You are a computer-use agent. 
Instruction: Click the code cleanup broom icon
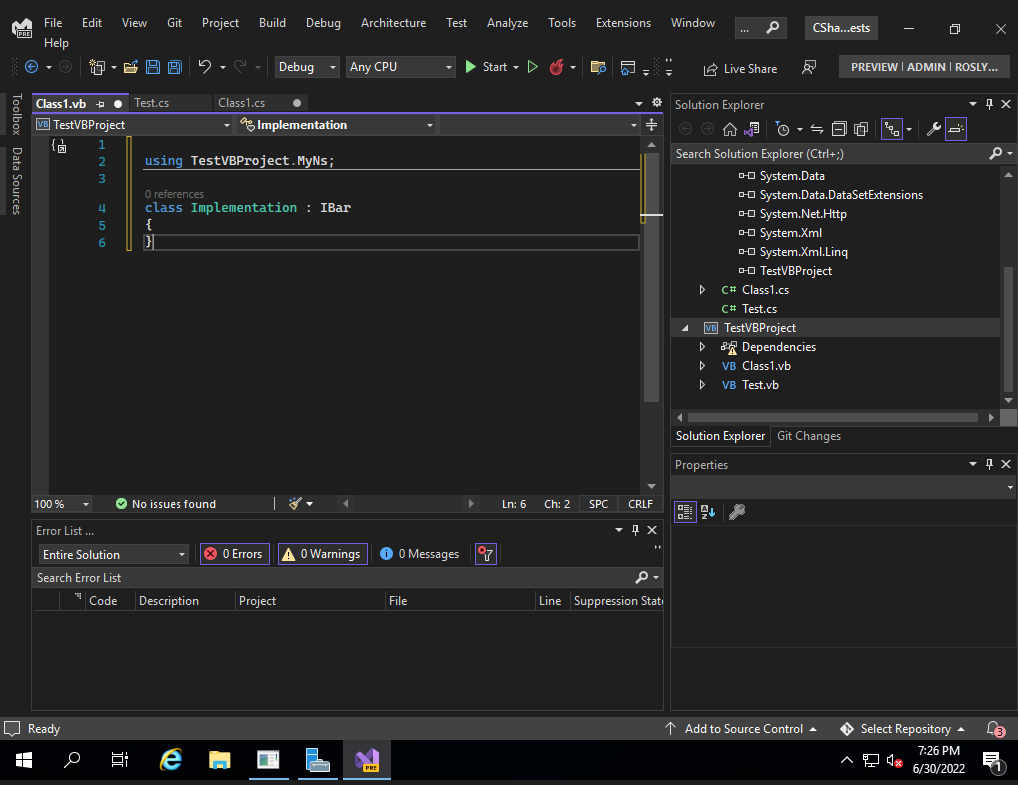295,503
